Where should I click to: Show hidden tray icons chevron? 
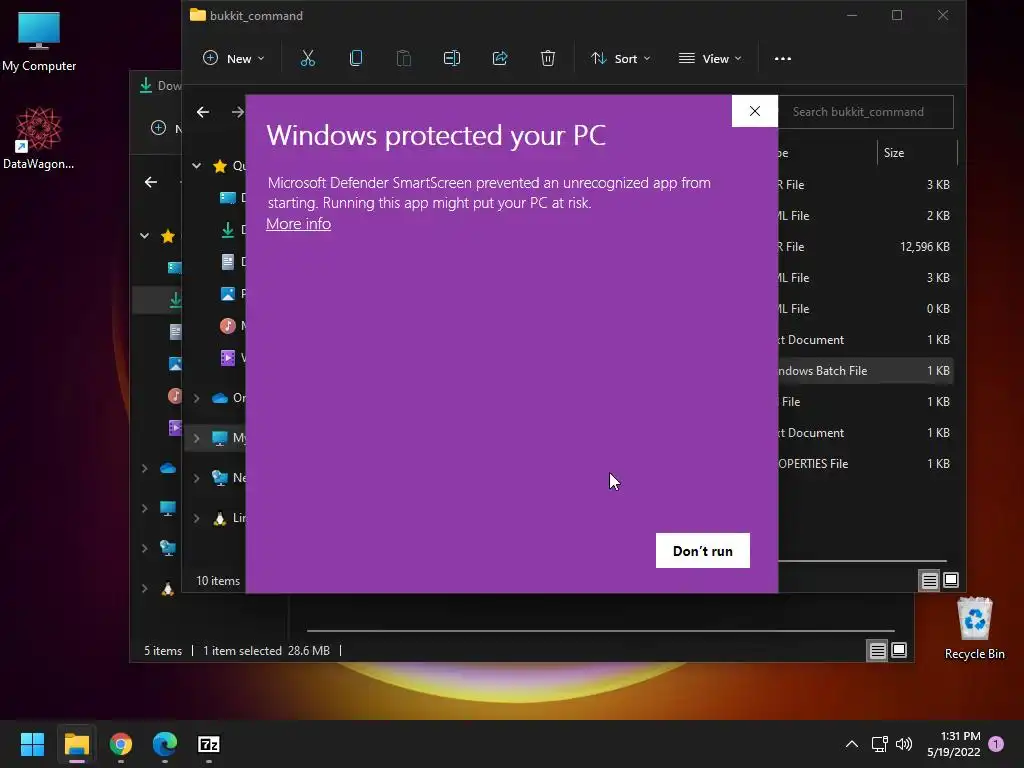coord(852,744)
